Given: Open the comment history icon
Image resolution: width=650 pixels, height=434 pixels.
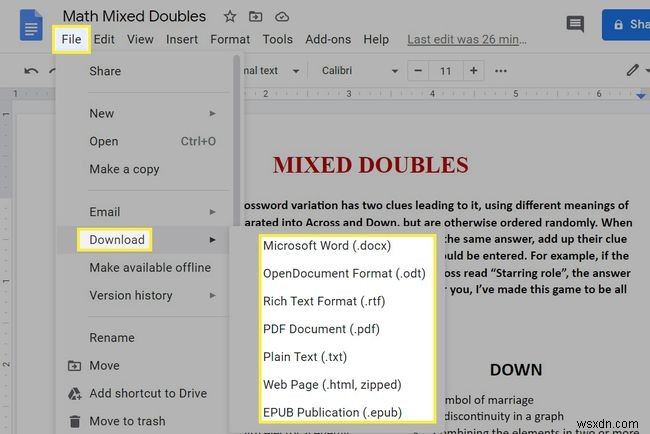Looking at the screenshot, I should [x=575, y=24].
